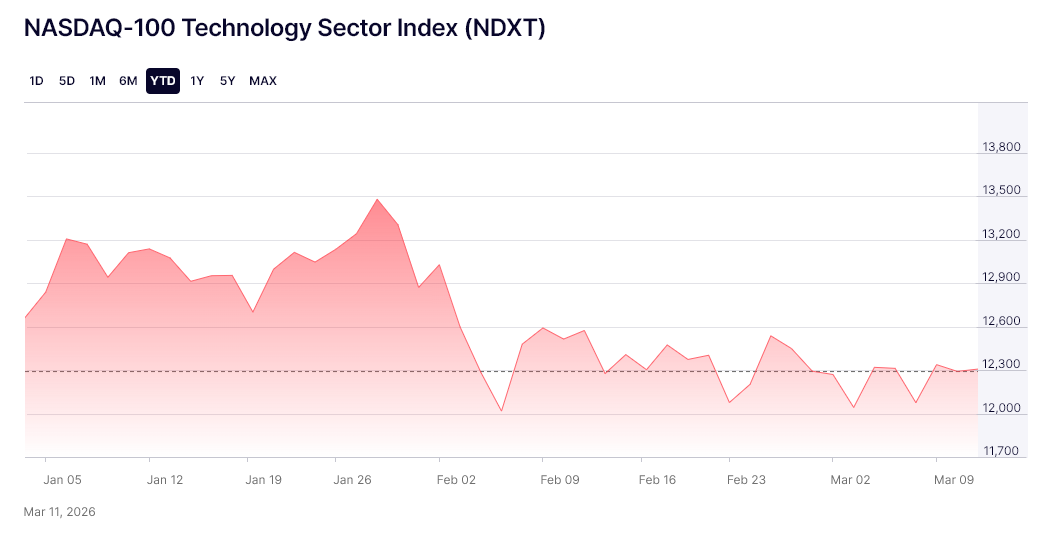Click the Jan 19 date marker
The image size is (1060, 539).
click(263, 480)
